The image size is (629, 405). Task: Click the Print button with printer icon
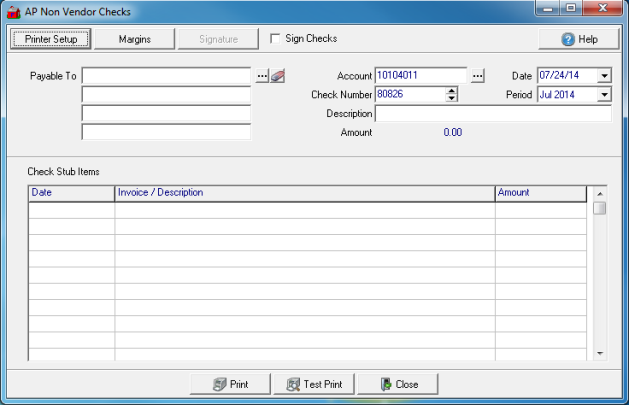pyautogui.click(x=230, y=384)
